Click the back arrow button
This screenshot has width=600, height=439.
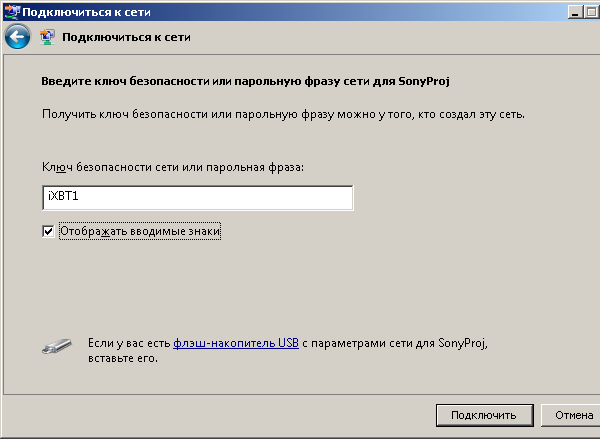tap(16, 37)
